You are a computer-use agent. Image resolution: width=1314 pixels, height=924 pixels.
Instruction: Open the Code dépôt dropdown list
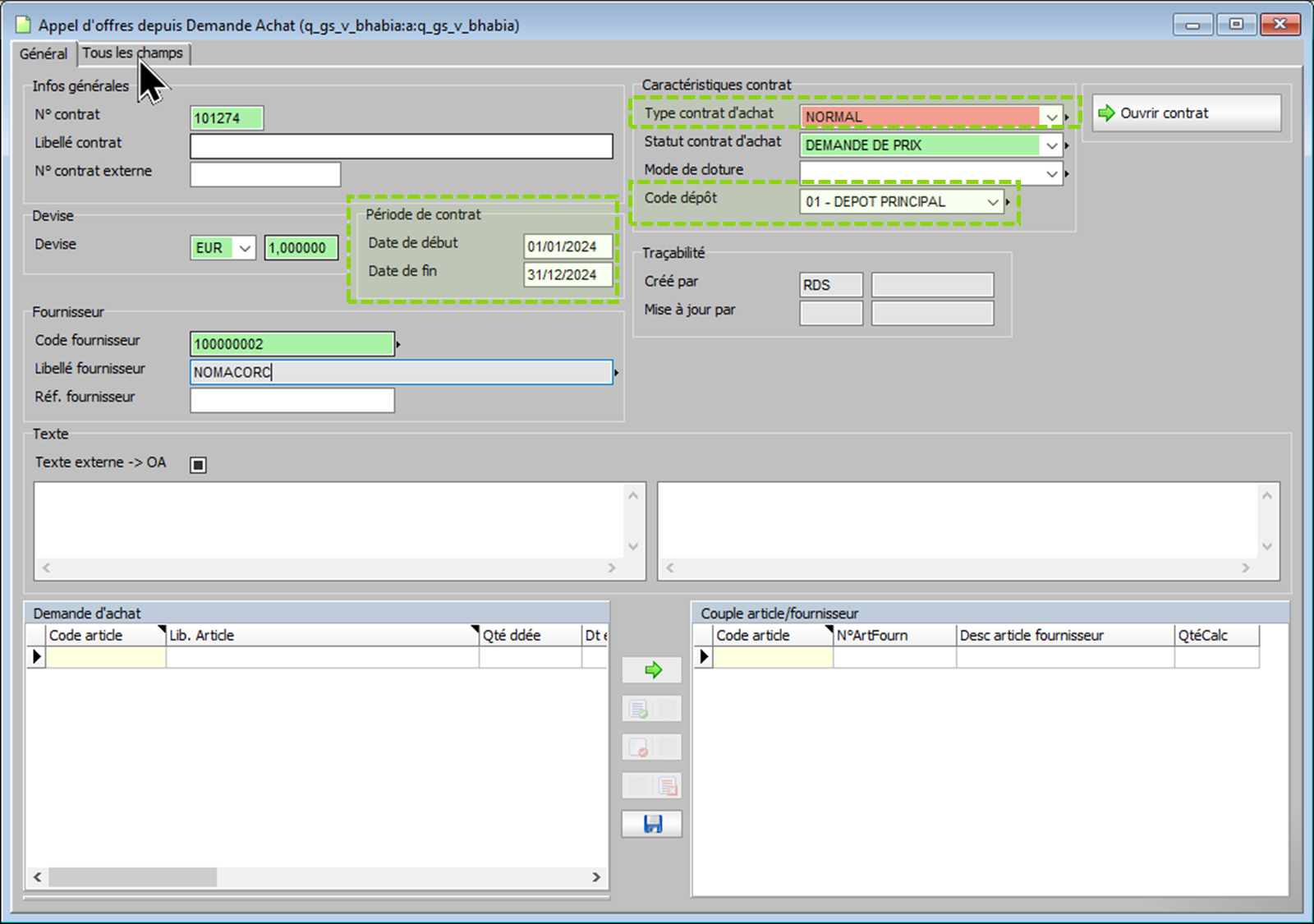(992, 202)
